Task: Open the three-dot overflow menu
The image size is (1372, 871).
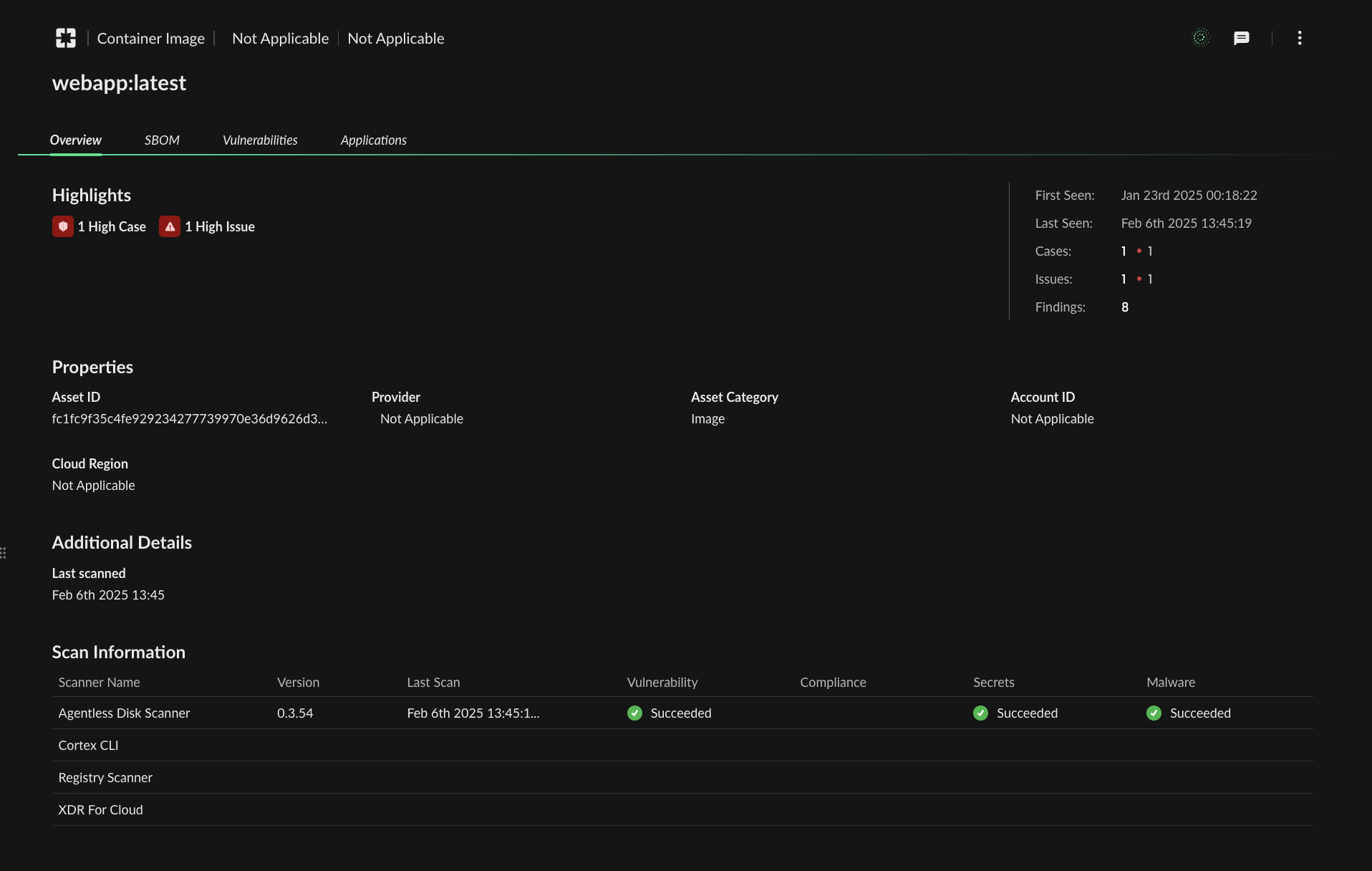Action: 1300,38
